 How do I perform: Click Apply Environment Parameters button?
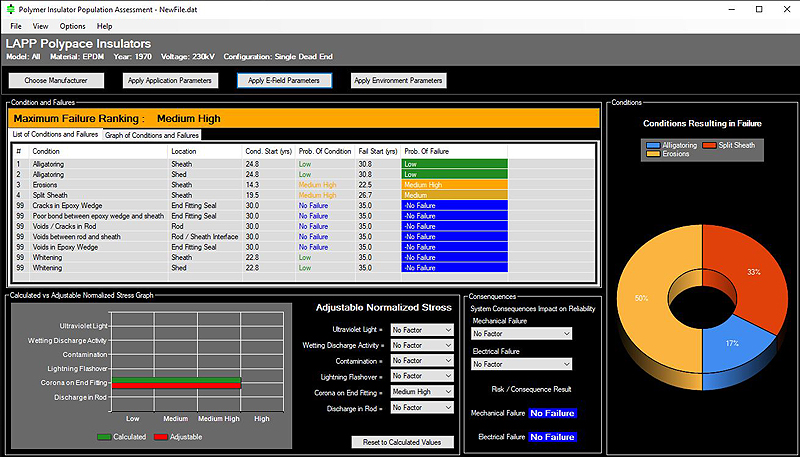tap(398, 80)
